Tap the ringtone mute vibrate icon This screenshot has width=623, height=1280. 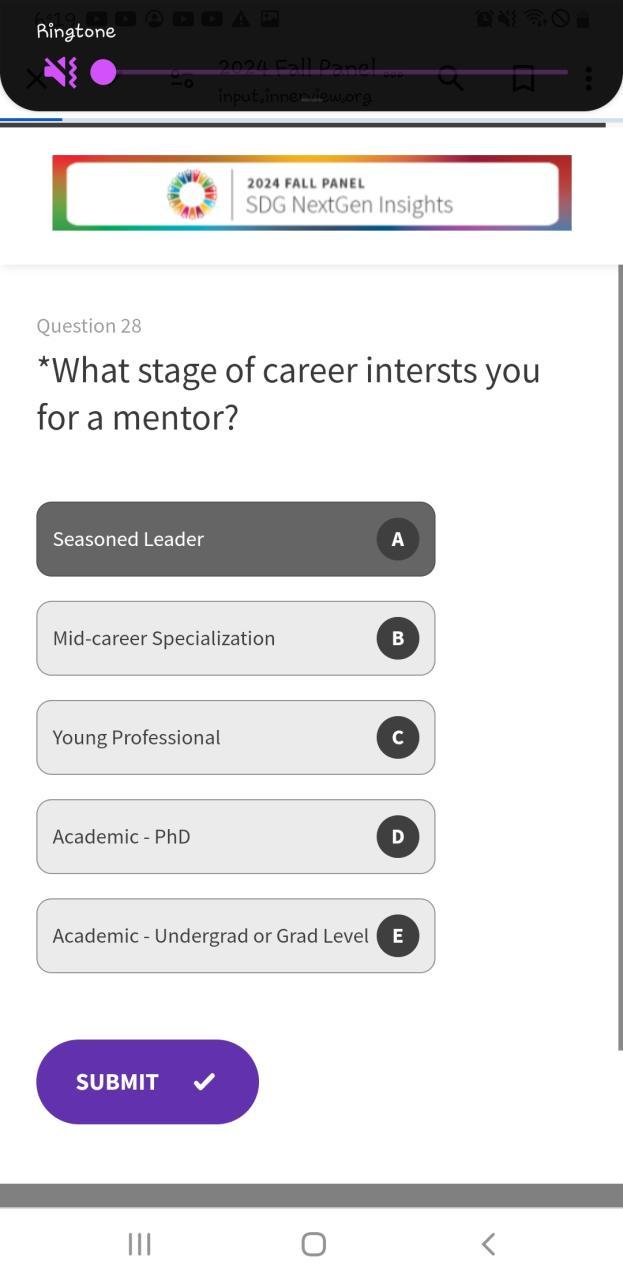pyautogui.click(x=60, y=73)
